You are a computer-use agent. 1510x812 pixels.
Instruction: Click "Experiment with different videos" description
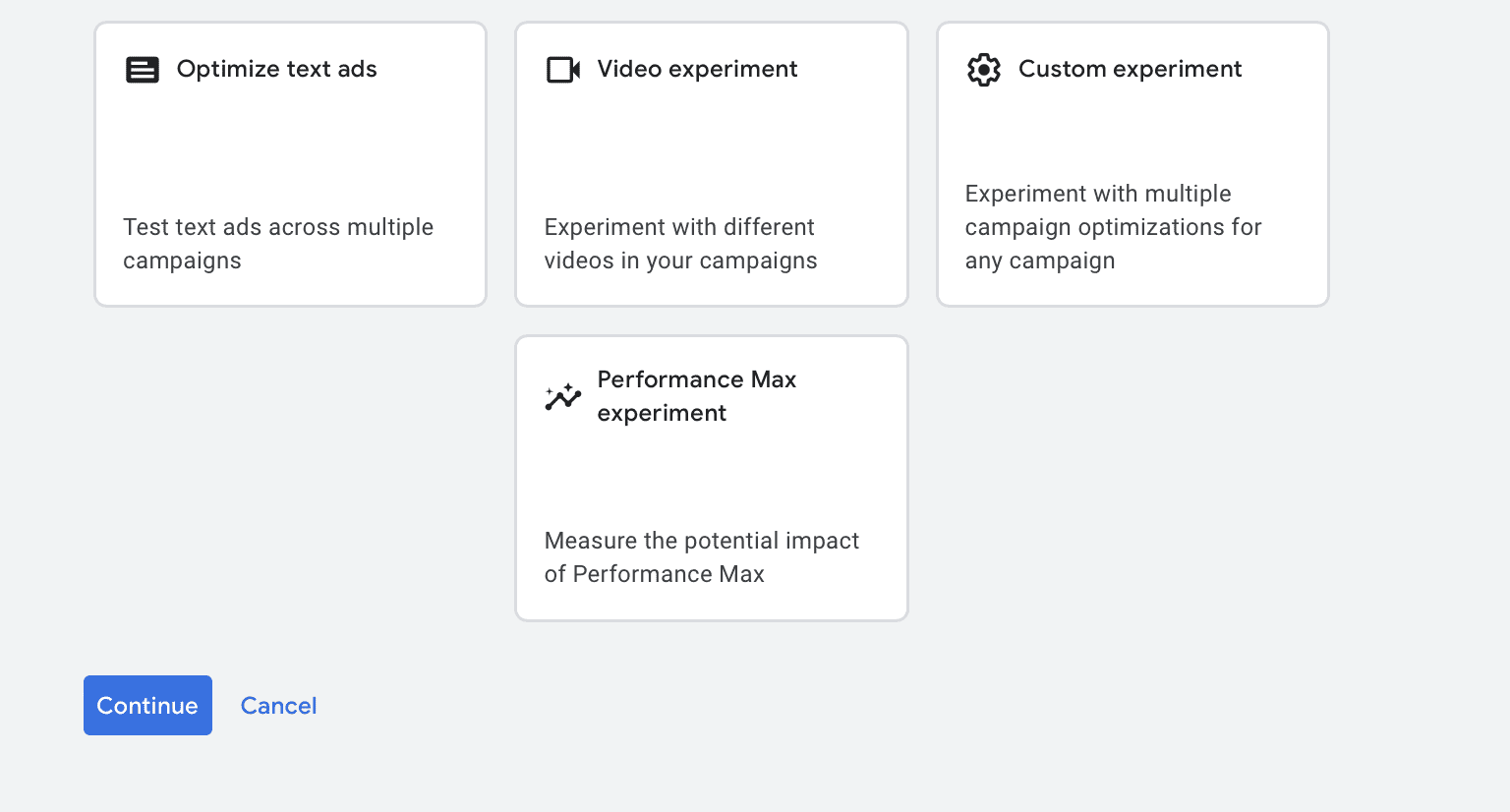coord(680,244)
